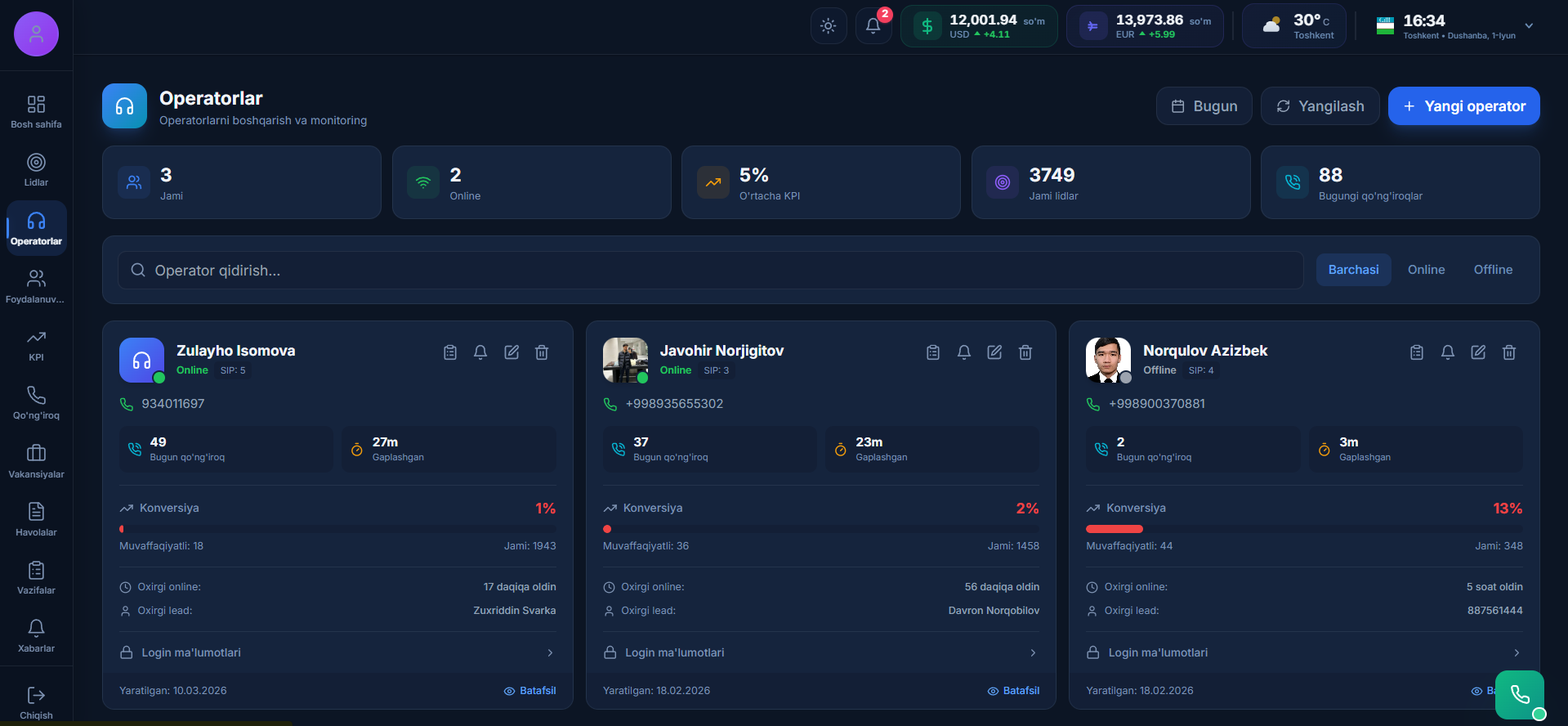This screenshot has width=1568, height=726.
Task: Click the Bugun date filter button
Action: 1204,106
